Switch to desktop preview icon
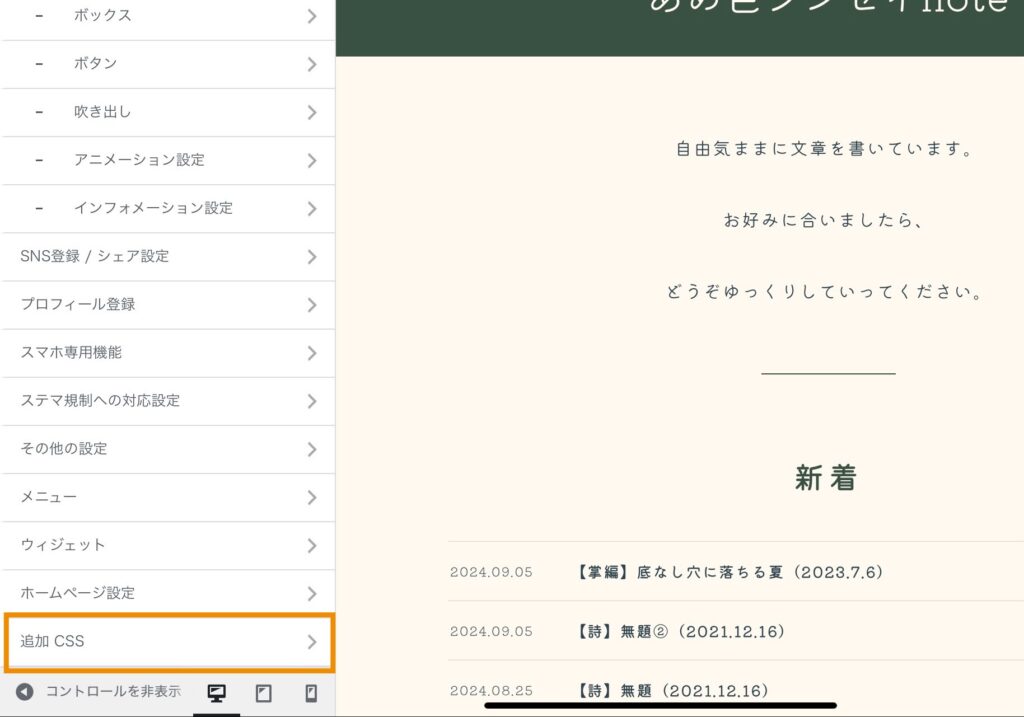The width and height of the screenshot is (1024, 717). click(216, 693)
